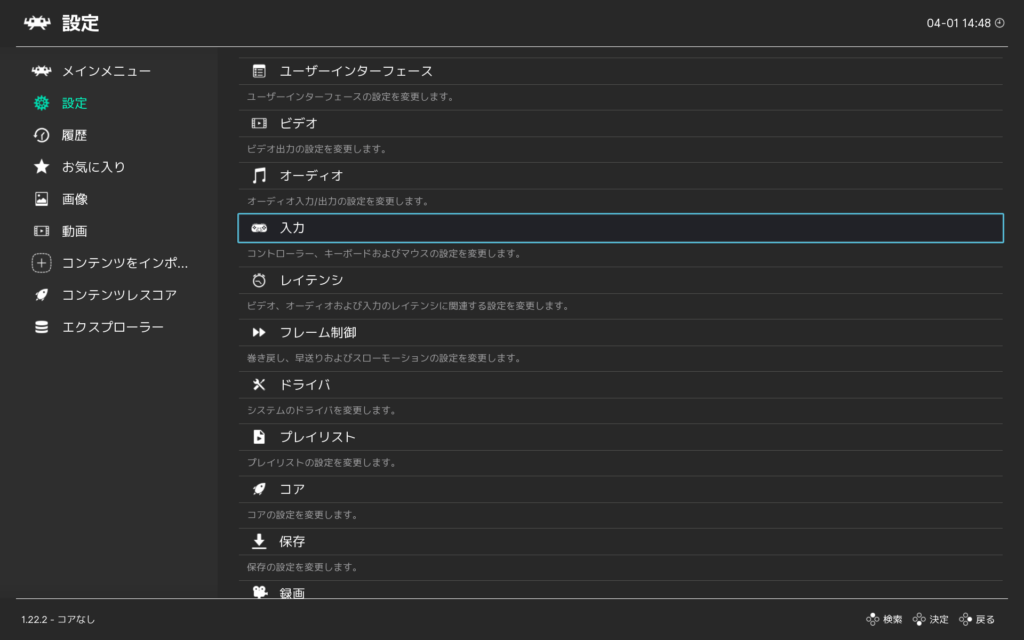This screenshot has height=640, width=1024.
Task: Click the music note icon for オーディオ
Action: point(259,176)
